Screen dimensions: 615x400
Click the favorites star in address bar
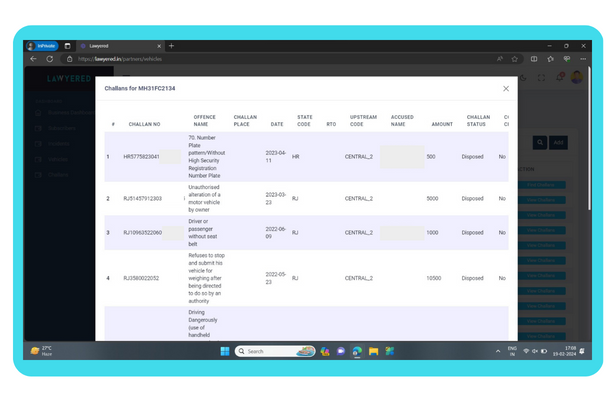(x=515, y=59)
